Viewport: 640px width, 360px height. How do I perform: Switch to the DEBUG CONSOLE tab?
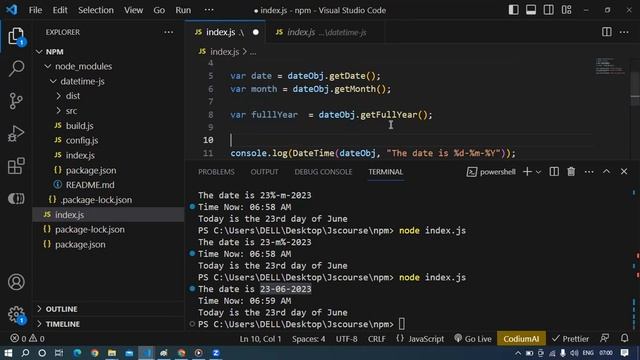click(x=323, y=172)
